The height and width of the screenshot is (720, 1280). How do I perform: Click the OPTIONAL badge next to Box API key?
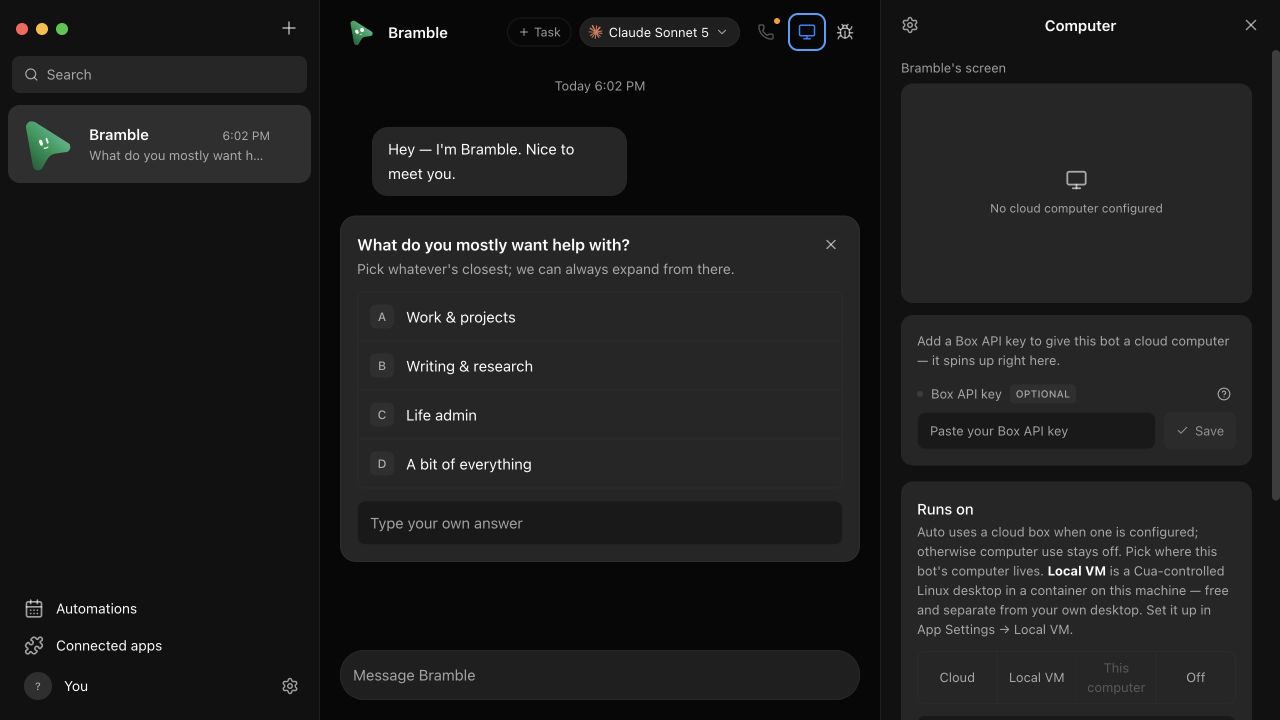(1043, 394)
